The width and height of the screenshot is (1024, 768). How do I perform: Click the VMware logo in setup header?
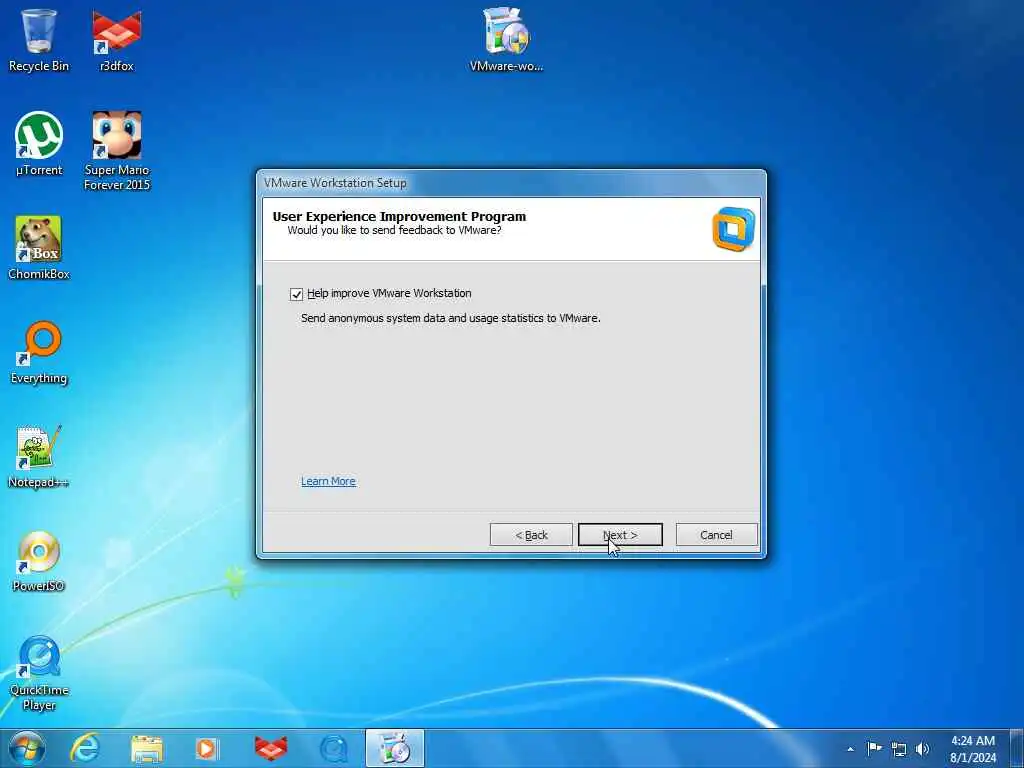point(733,229)
